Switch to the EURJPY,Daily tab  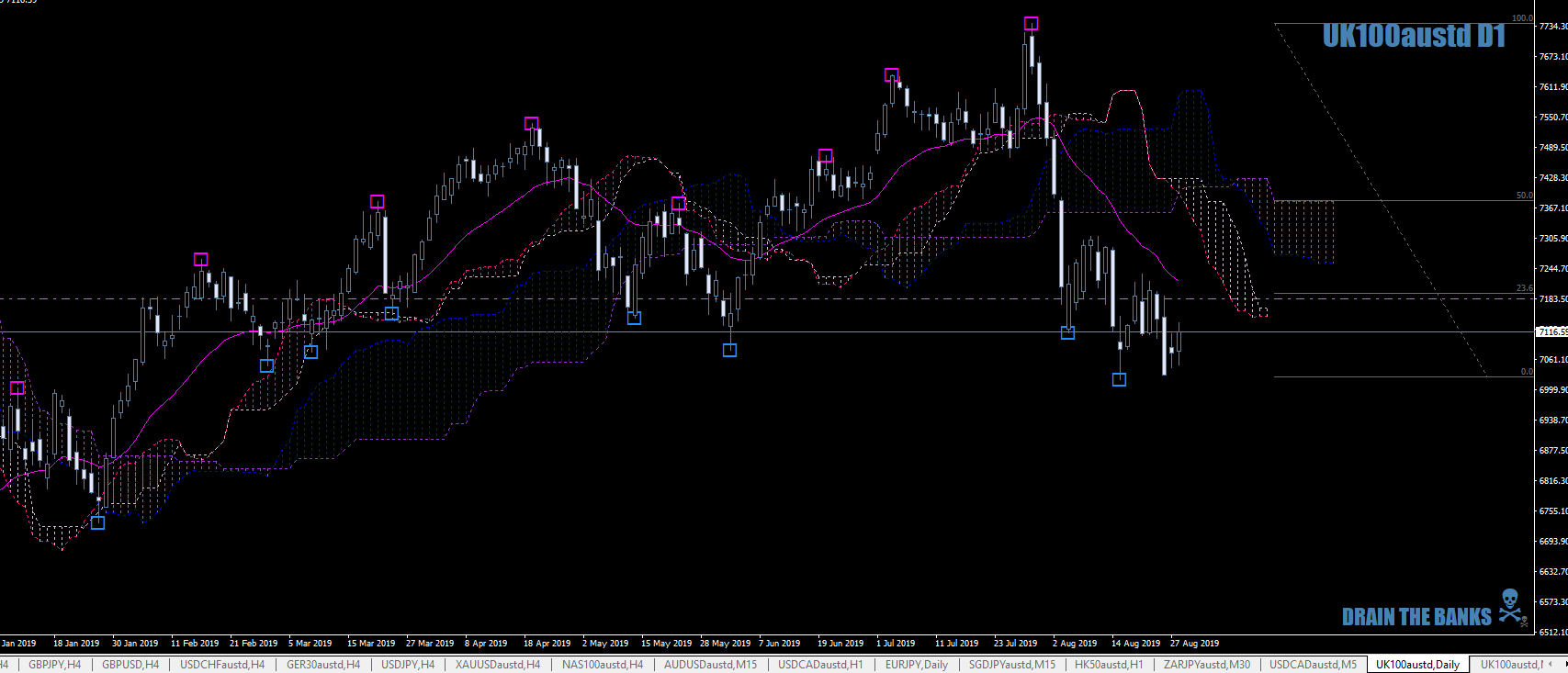pos(917,665)
